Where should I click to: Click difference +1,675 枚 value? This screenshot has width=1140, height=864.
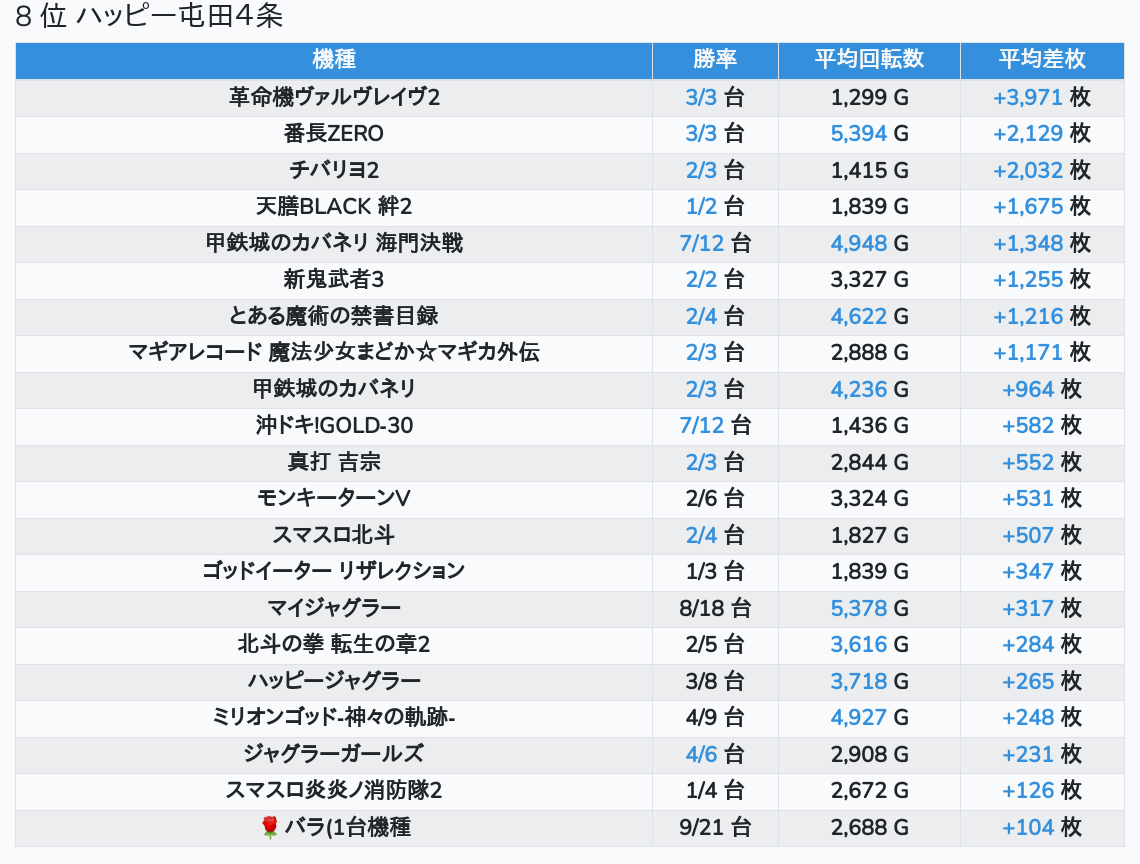click(1042, 207)
